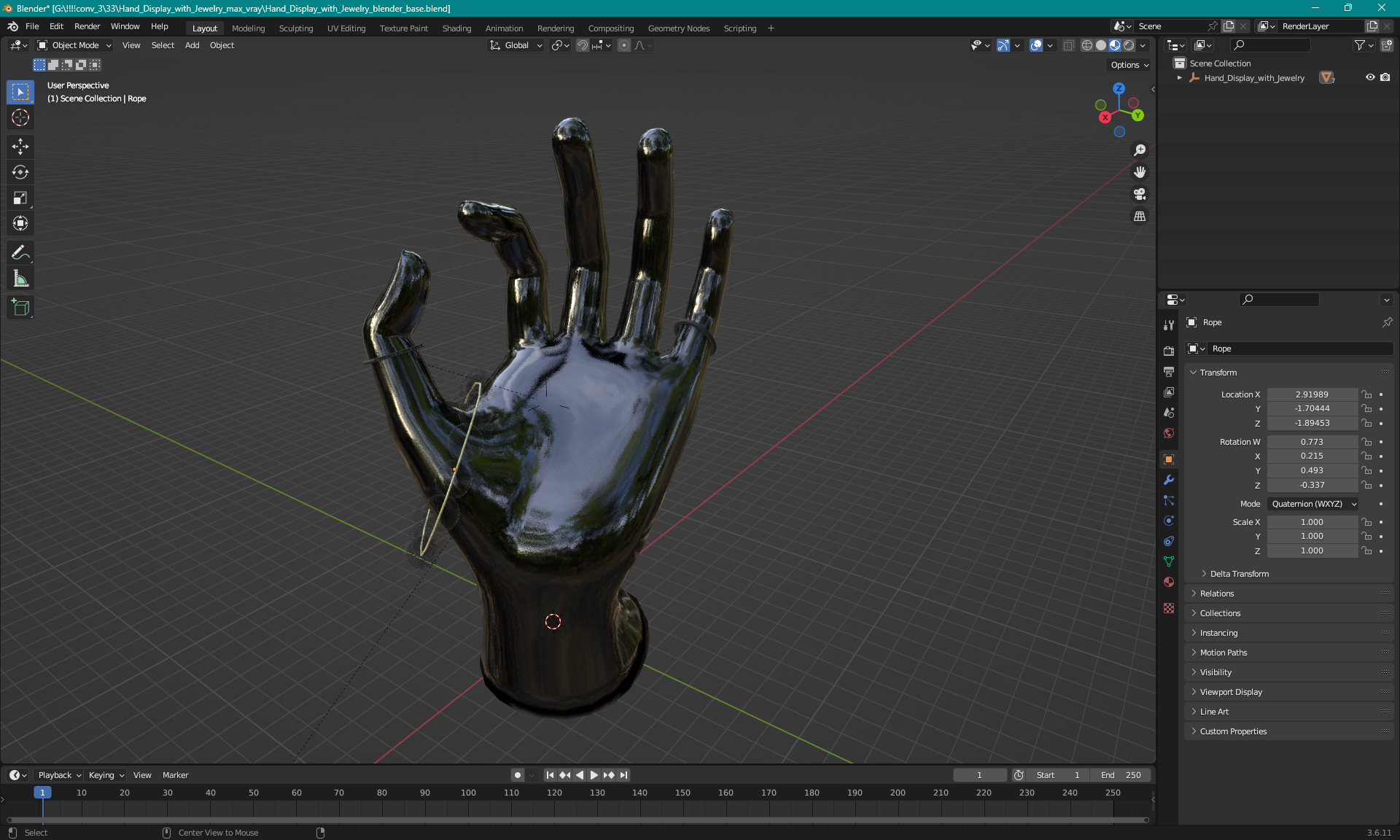Toggle camera view in viewport
The image size is (1400, 840).
[x=1139, y=194]
